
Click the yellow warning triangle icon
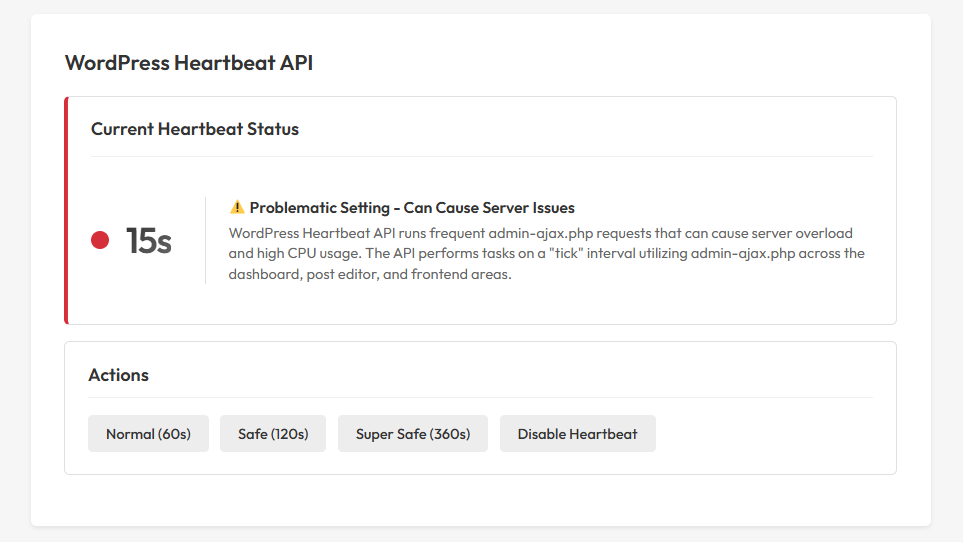pos(237,207)
